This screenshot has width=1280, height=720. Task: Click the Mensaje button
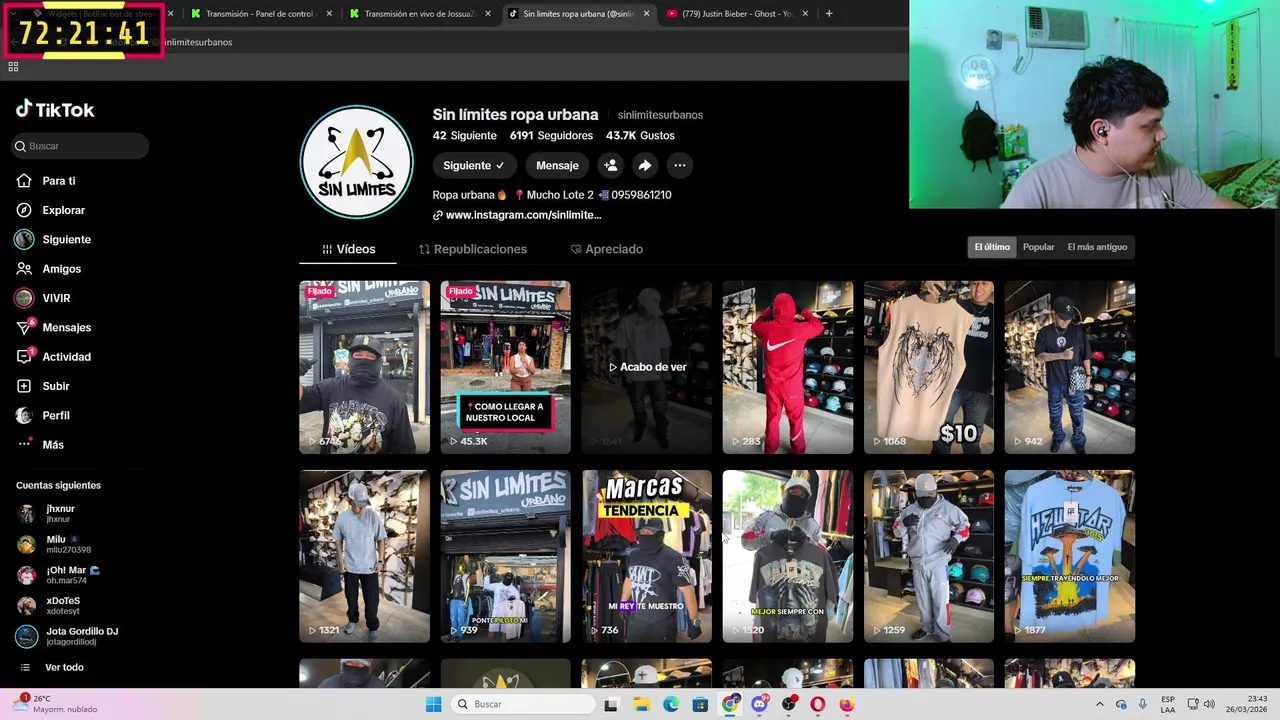click(557, 165)
